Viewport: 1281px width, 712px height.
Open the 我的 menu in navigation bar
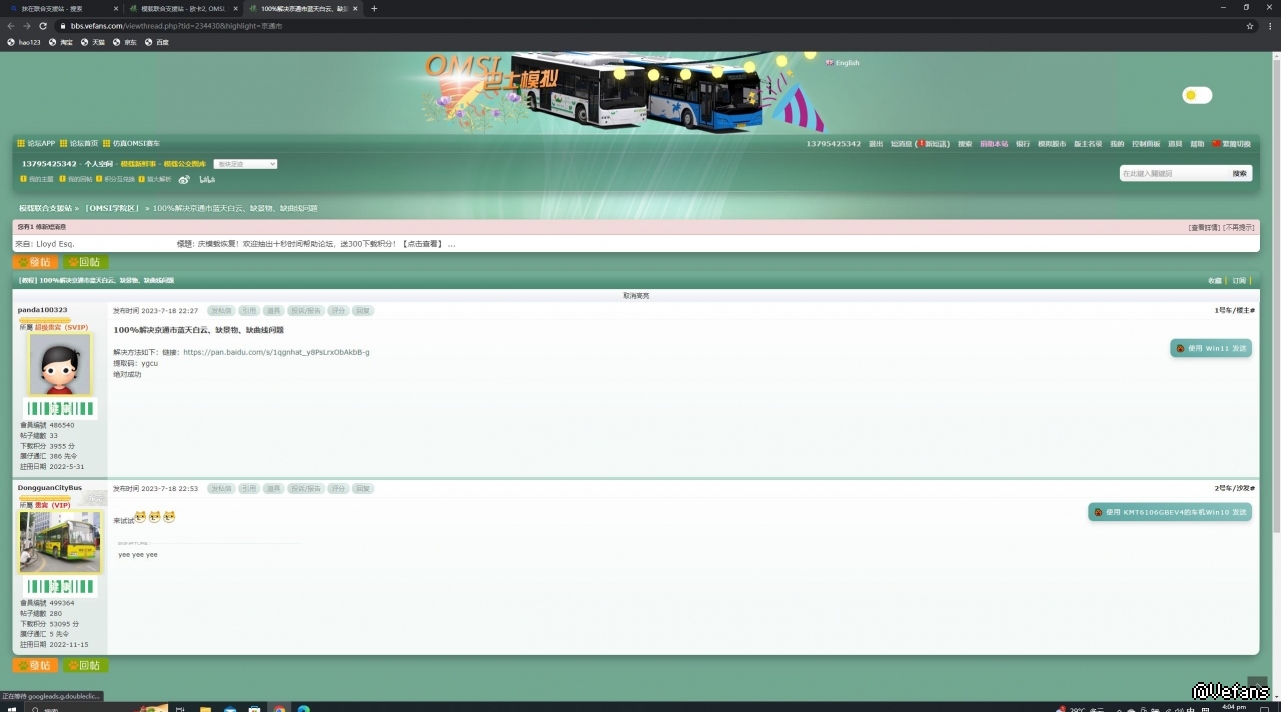point(1117,144)
